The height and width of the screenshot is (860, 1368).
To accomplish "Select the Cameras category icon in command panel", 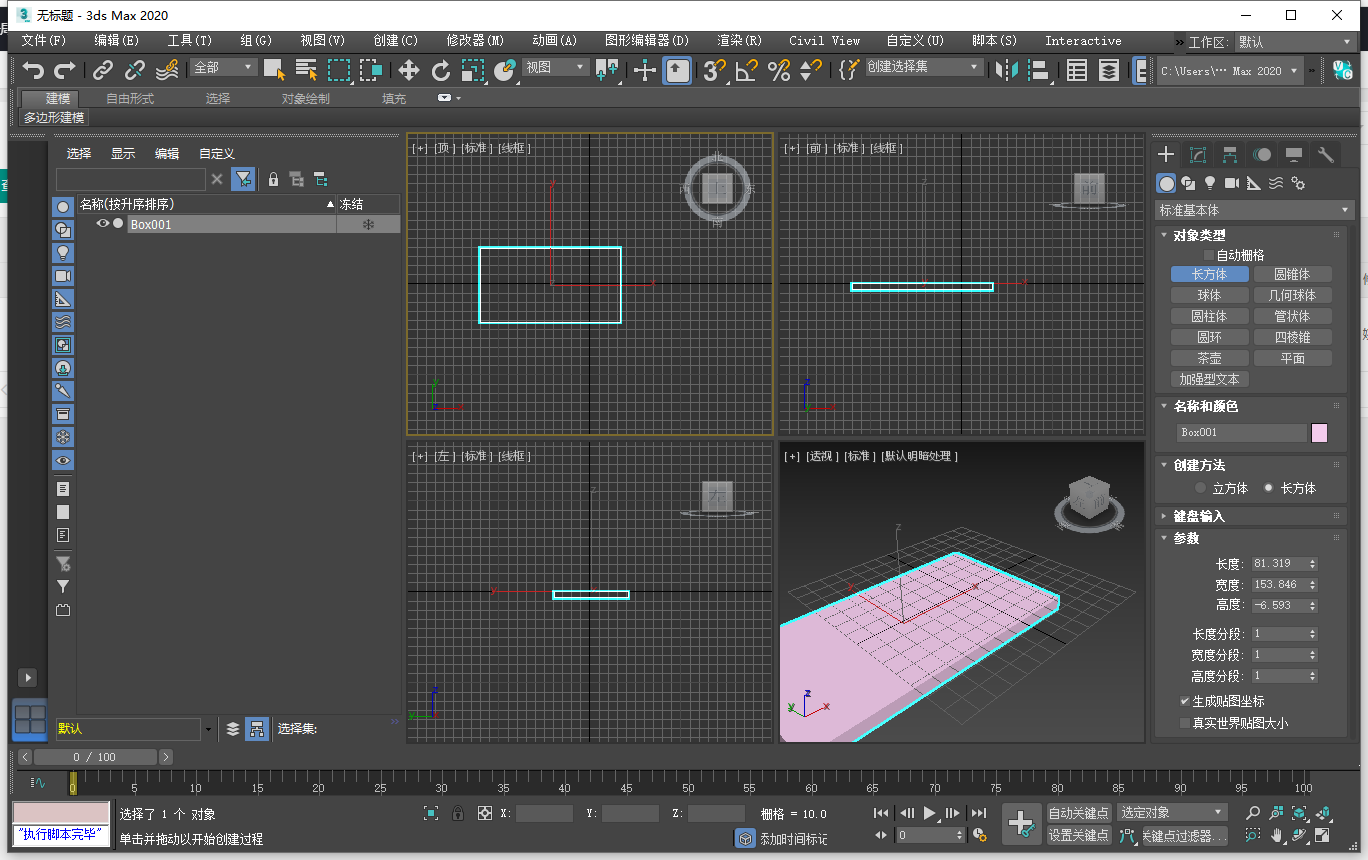I will [1232, 183].
